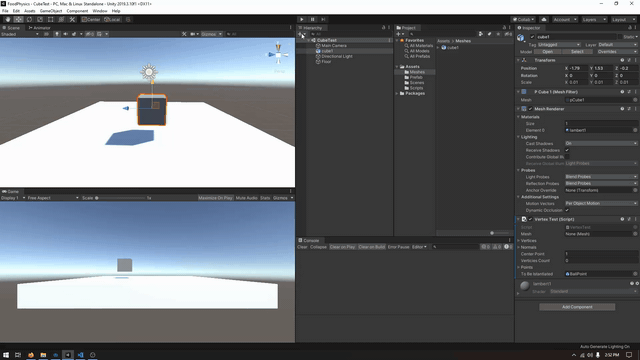Toggle Dynamic Occlusion checkbox
The width and height of the screenshot is (640, 360).
pos(567,210)
